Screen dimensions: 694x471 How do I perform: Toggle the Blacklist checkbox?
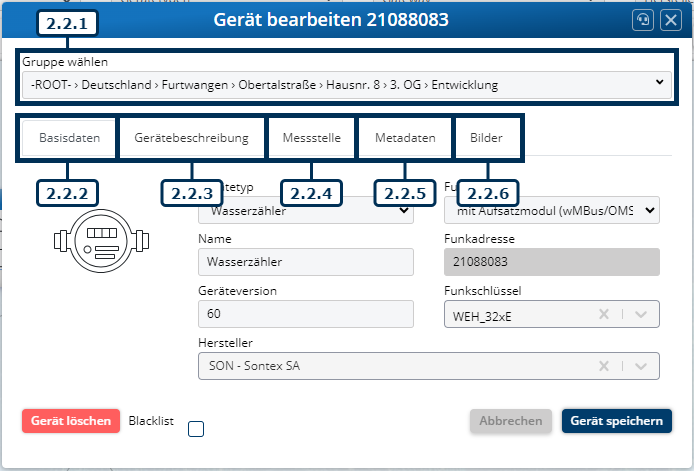[196, 429]
